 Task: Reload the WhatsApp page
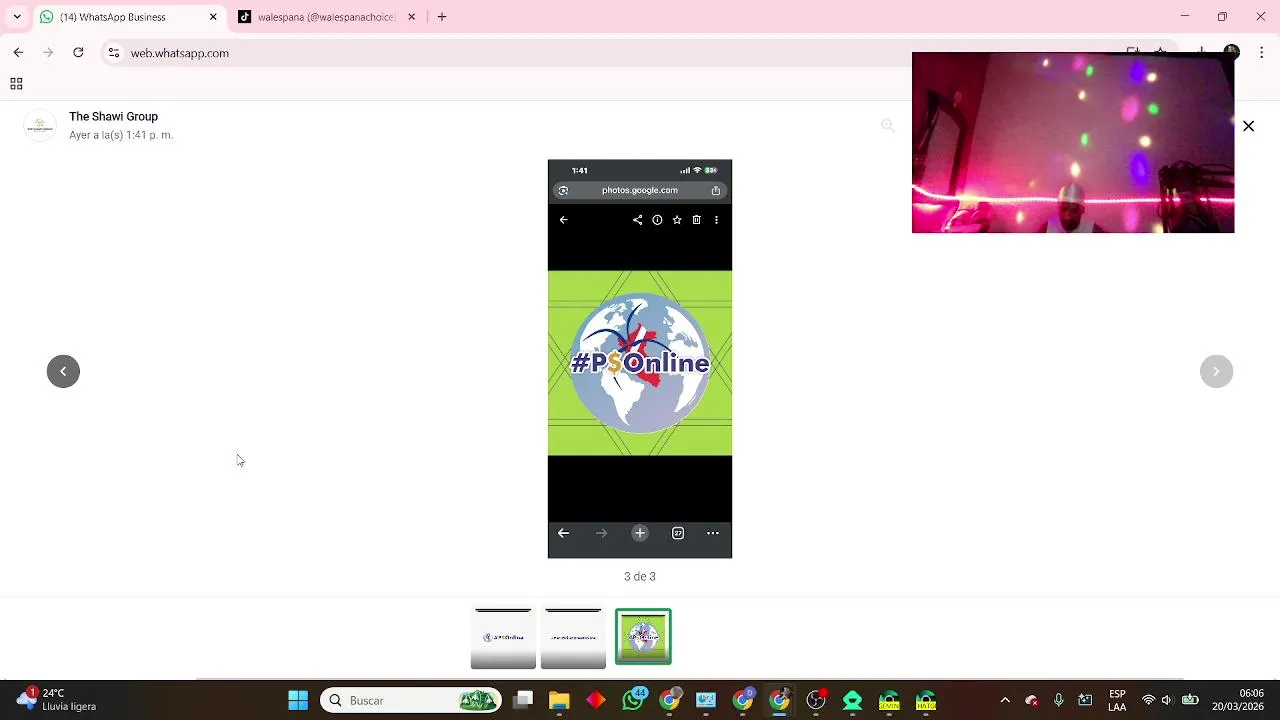(78, 52)
